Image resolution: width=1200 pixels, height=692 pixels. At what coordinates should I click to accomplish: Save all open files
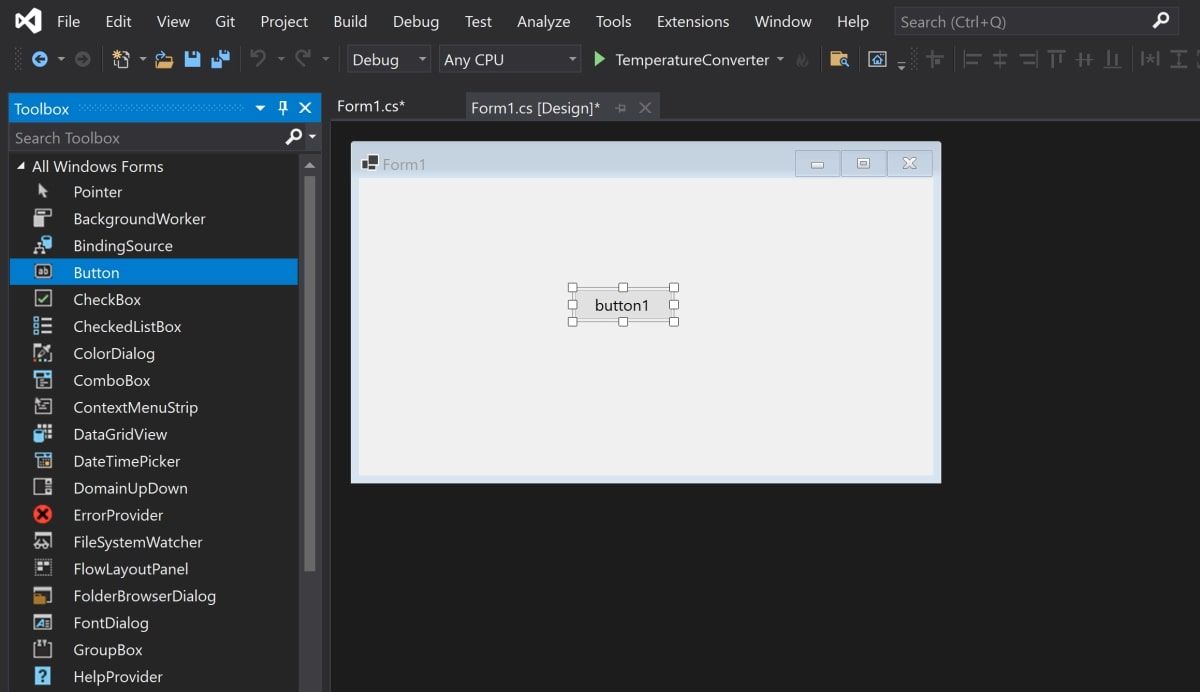coord(218,60)
